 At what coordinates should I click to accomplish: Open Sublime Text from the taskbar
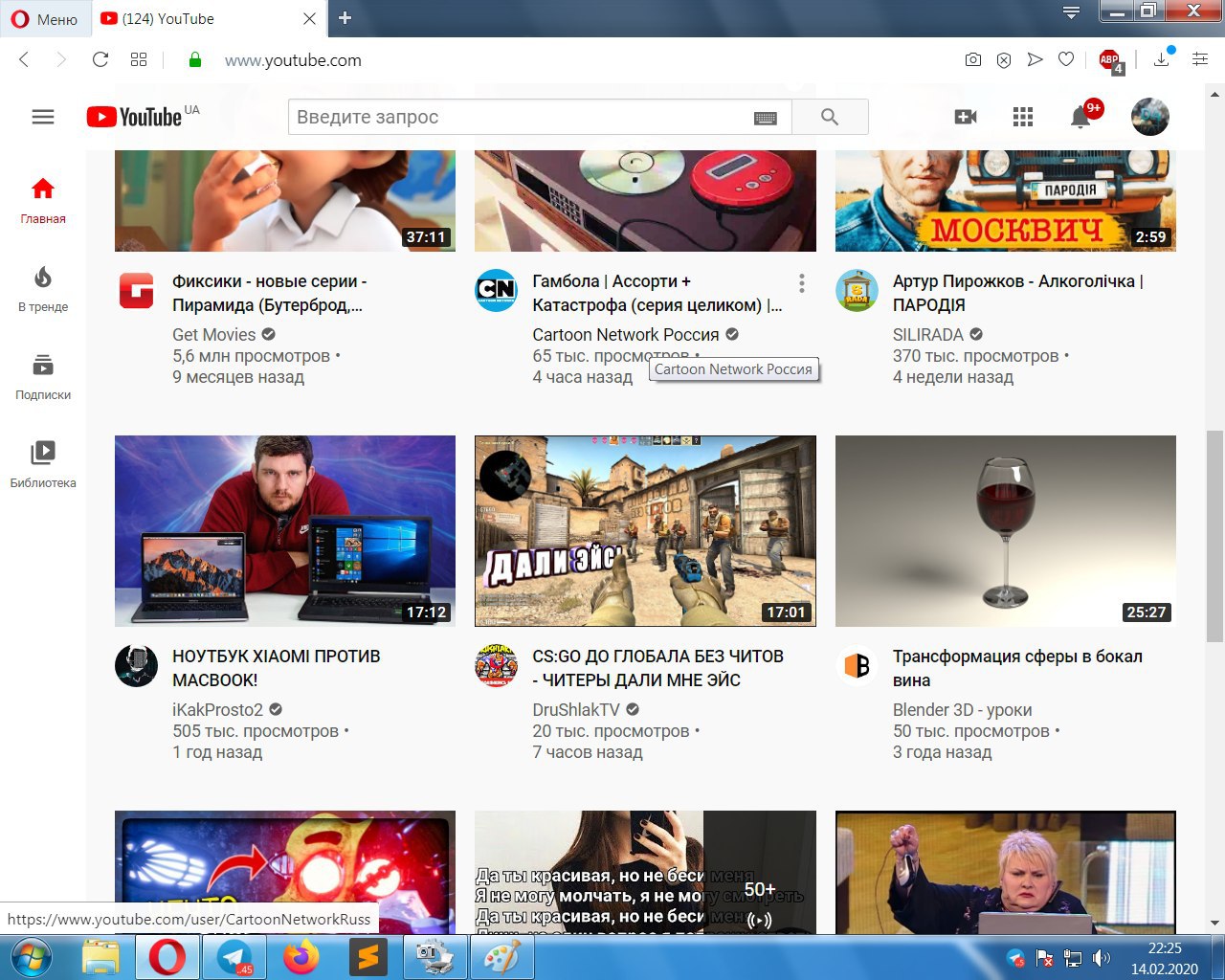click(x=367, y=958)
